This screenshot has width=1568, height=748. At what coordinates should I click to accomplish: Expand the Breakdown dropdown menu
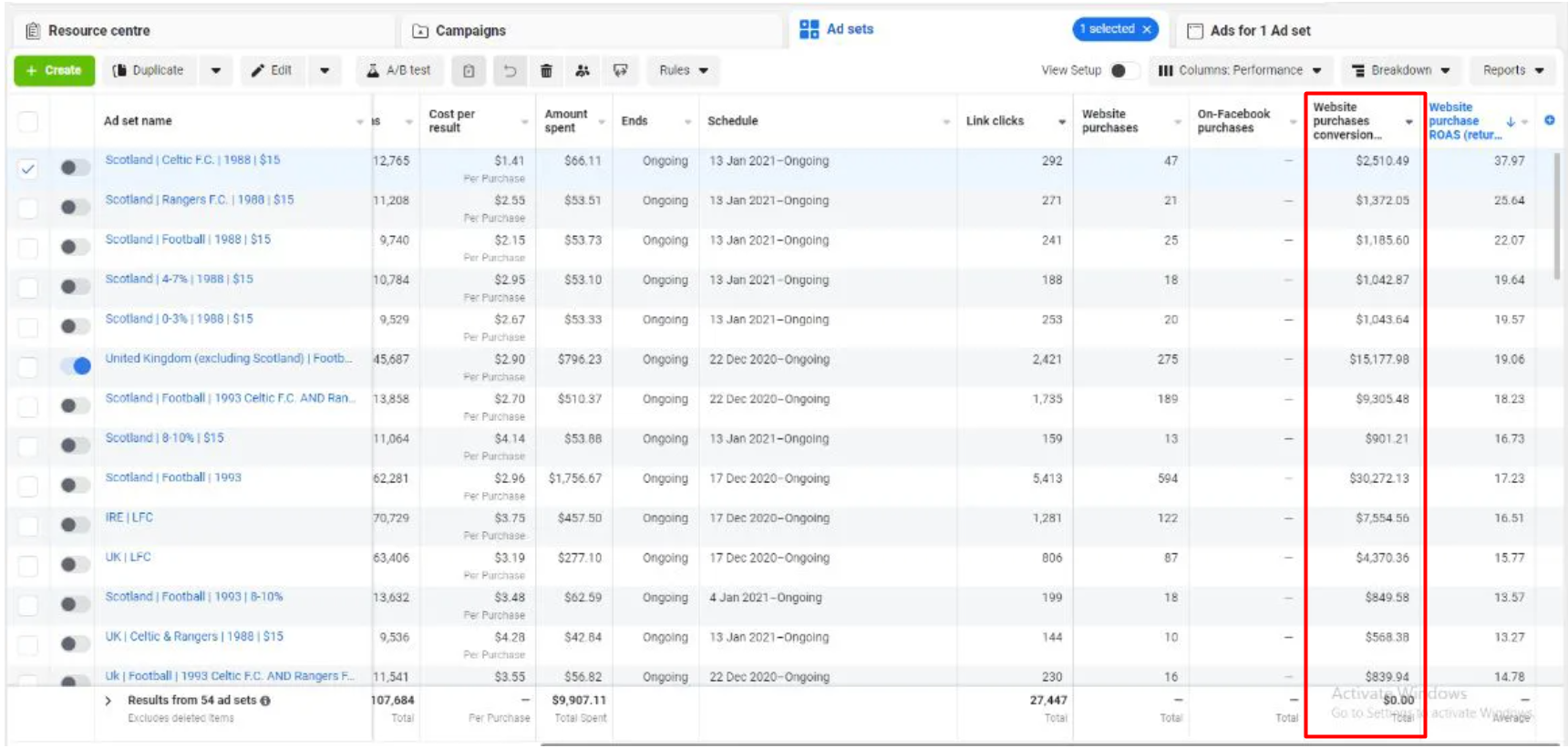[x=1399, y=70]
